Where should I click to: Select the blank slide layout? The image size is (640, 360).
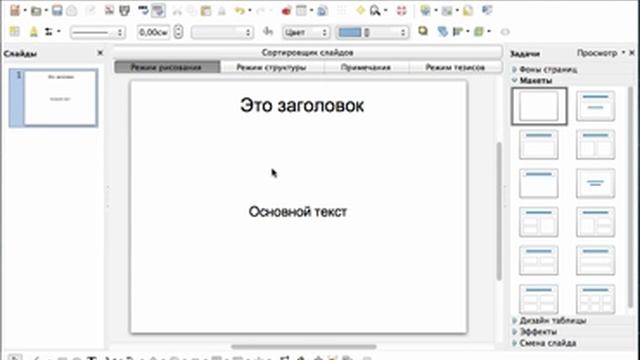pyautogui.click(x=539, y=106)
